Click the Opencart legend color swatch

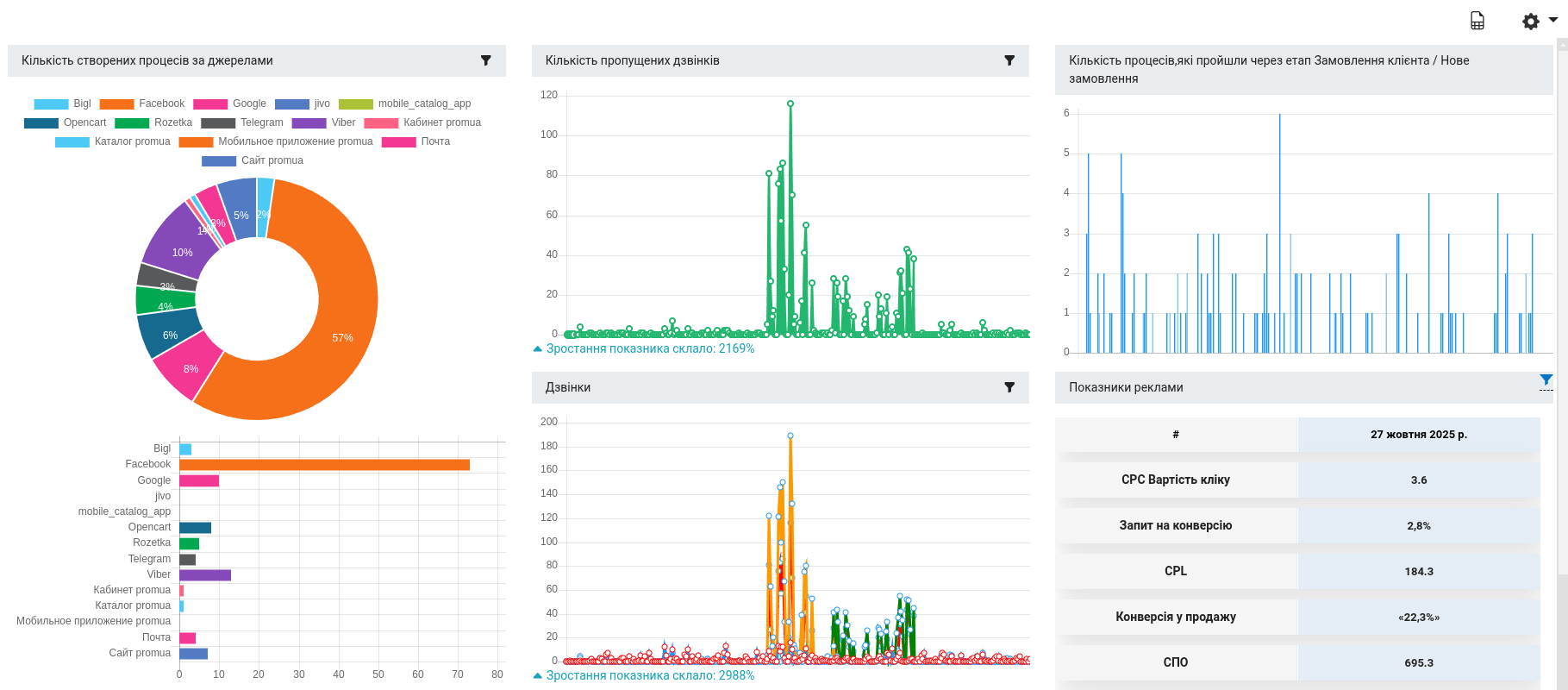[x=41, y=123]
